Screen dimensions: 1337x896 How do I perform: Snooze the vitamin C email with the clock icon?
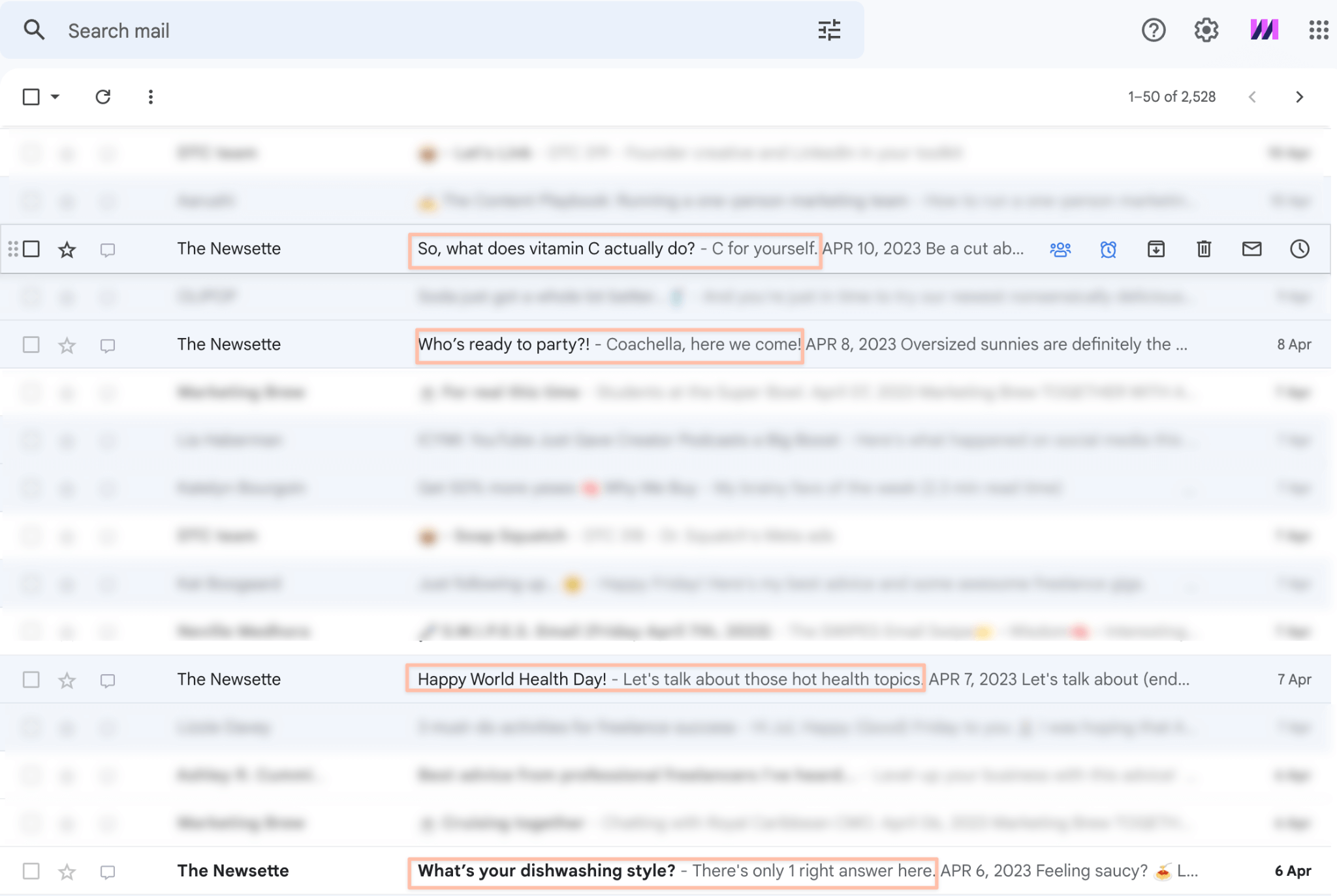point(1299,249)
